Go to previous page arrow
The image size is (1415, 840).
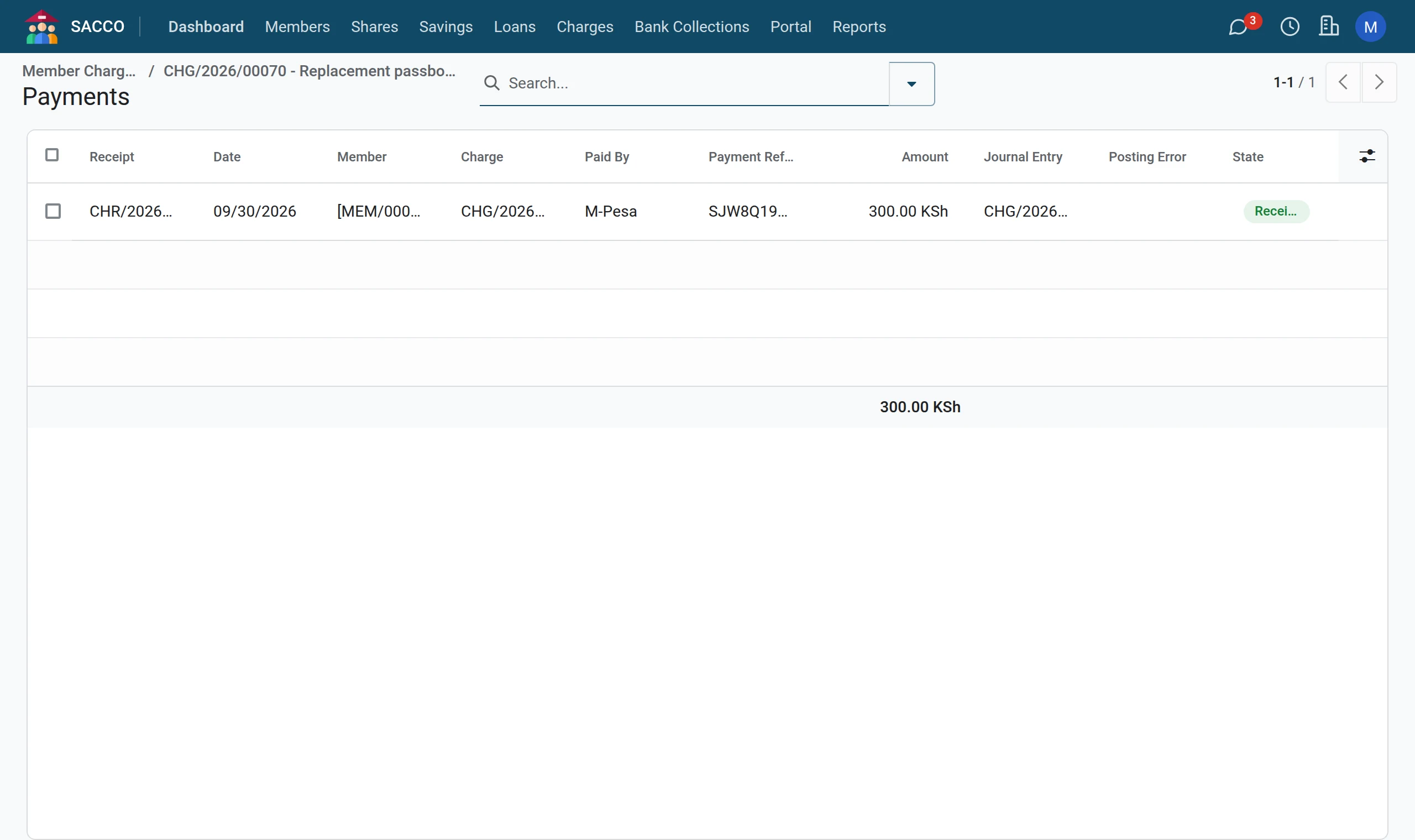[1343, 83]
